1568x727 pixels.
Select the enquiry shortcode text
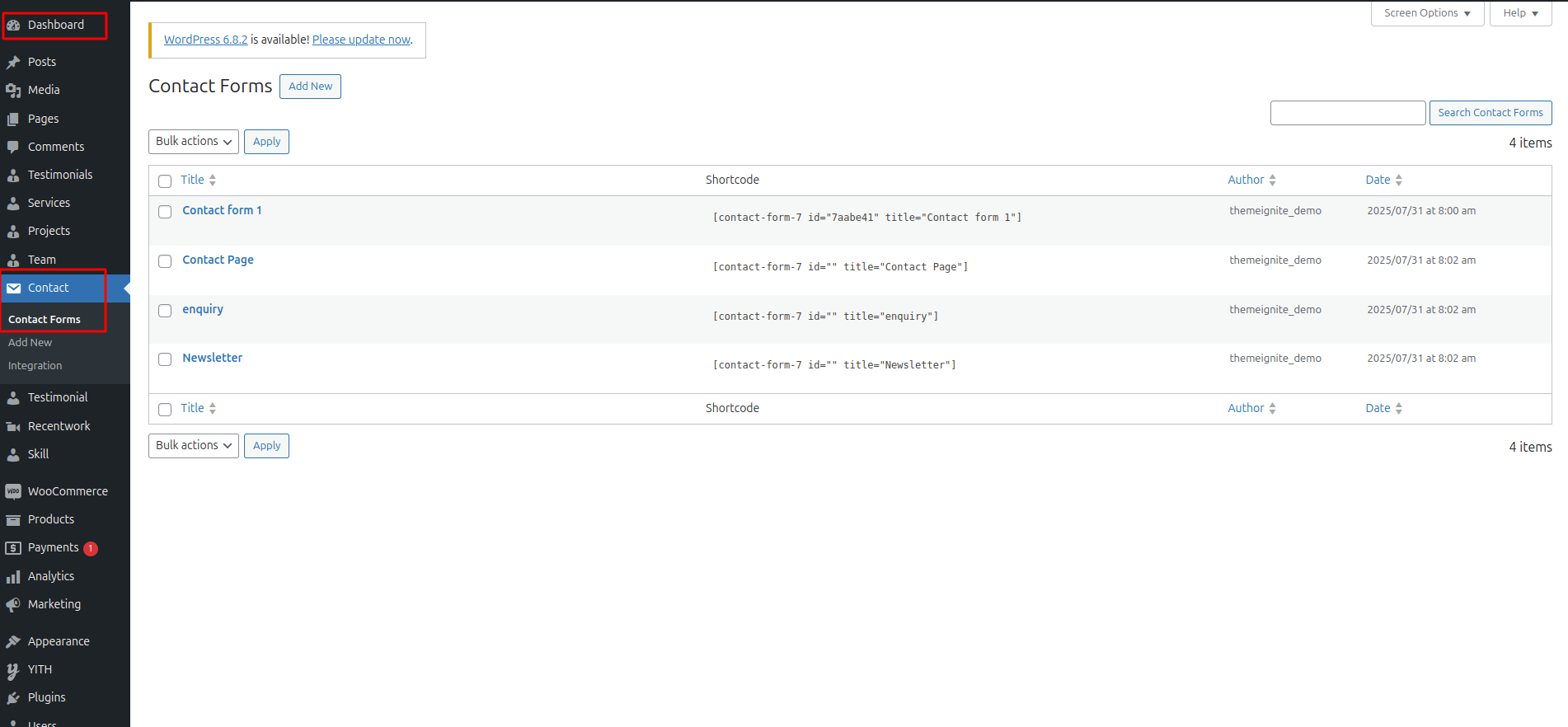tap(825, 317)
